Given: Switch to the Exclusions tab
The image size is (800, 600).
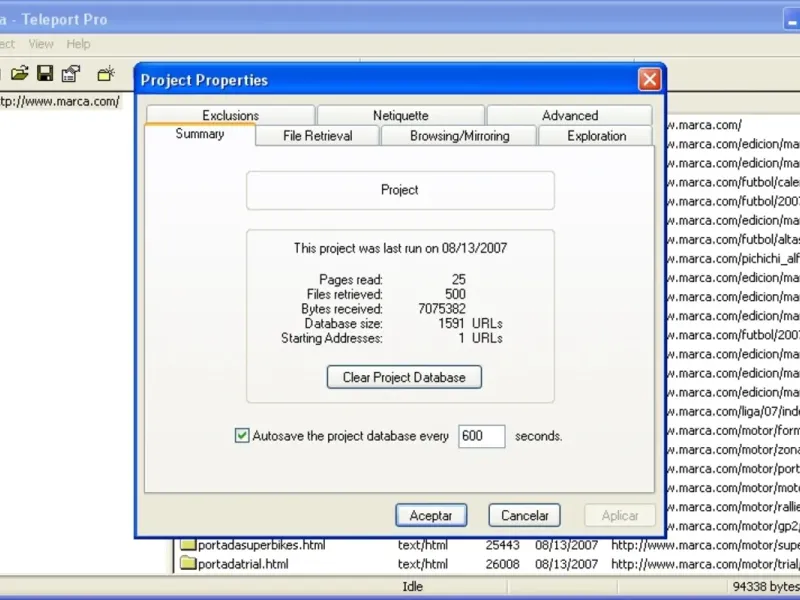Looking at the screenshot, I should tap(230, 115).
